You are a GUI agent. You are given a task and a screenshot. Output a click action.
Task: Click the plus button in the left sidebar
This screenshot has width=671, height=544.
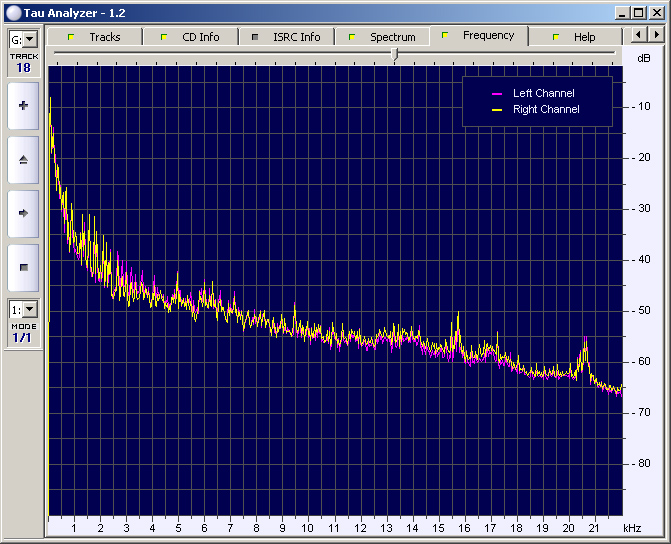point(23,105)
